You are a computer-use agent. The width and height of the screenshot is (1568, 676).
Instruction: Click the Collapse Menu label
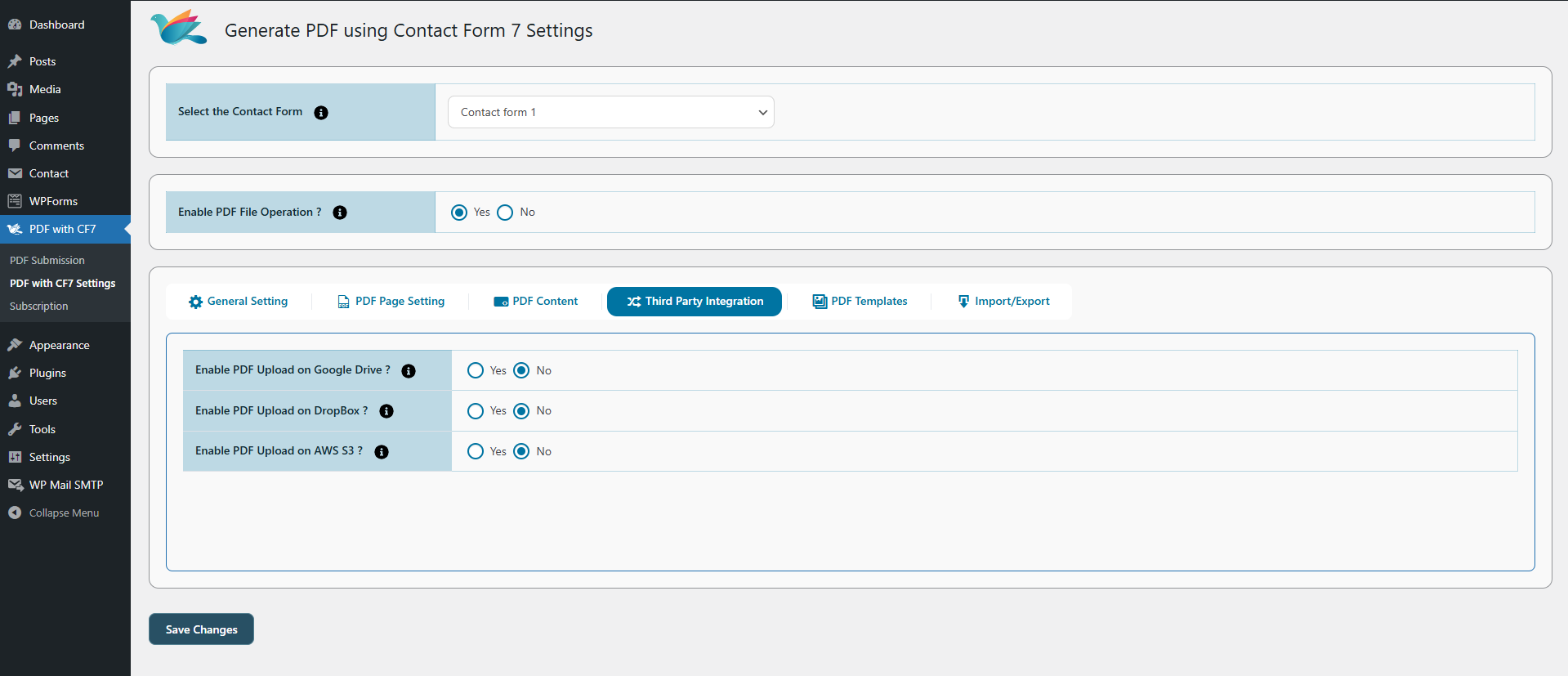pyautogui.click(x=65, y=513)
